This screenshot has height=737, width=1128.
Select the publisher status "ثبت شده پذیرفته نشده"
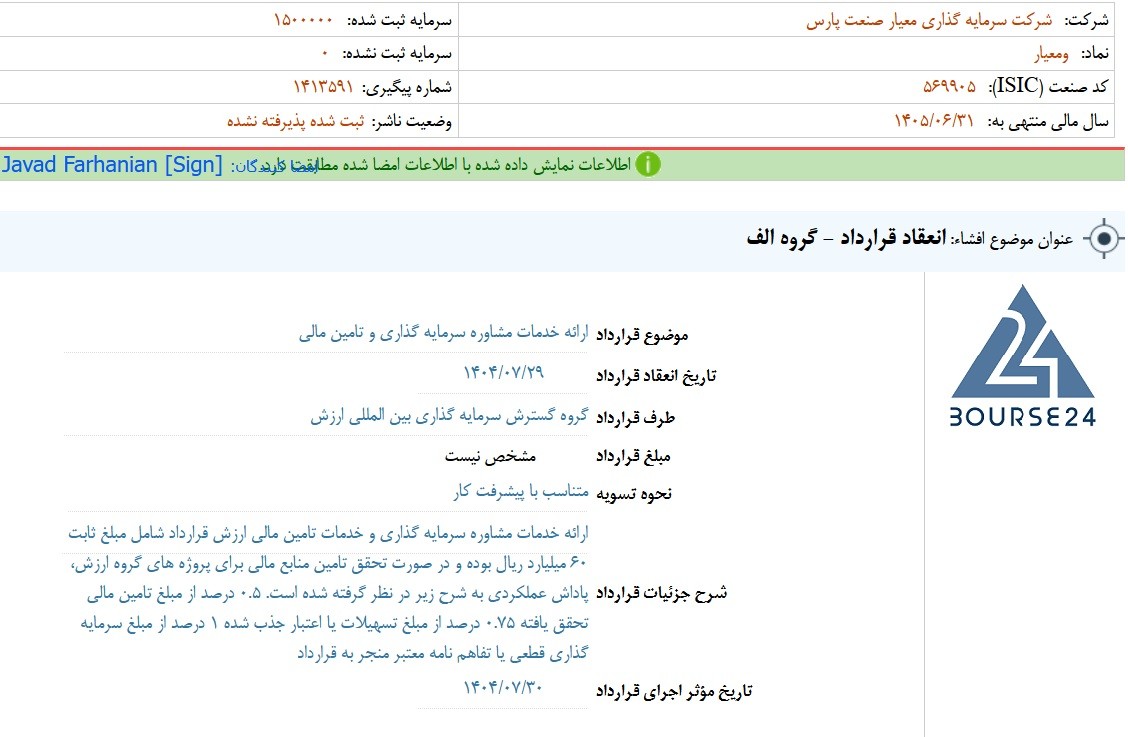pyautogui.click(x=296, y=120)
